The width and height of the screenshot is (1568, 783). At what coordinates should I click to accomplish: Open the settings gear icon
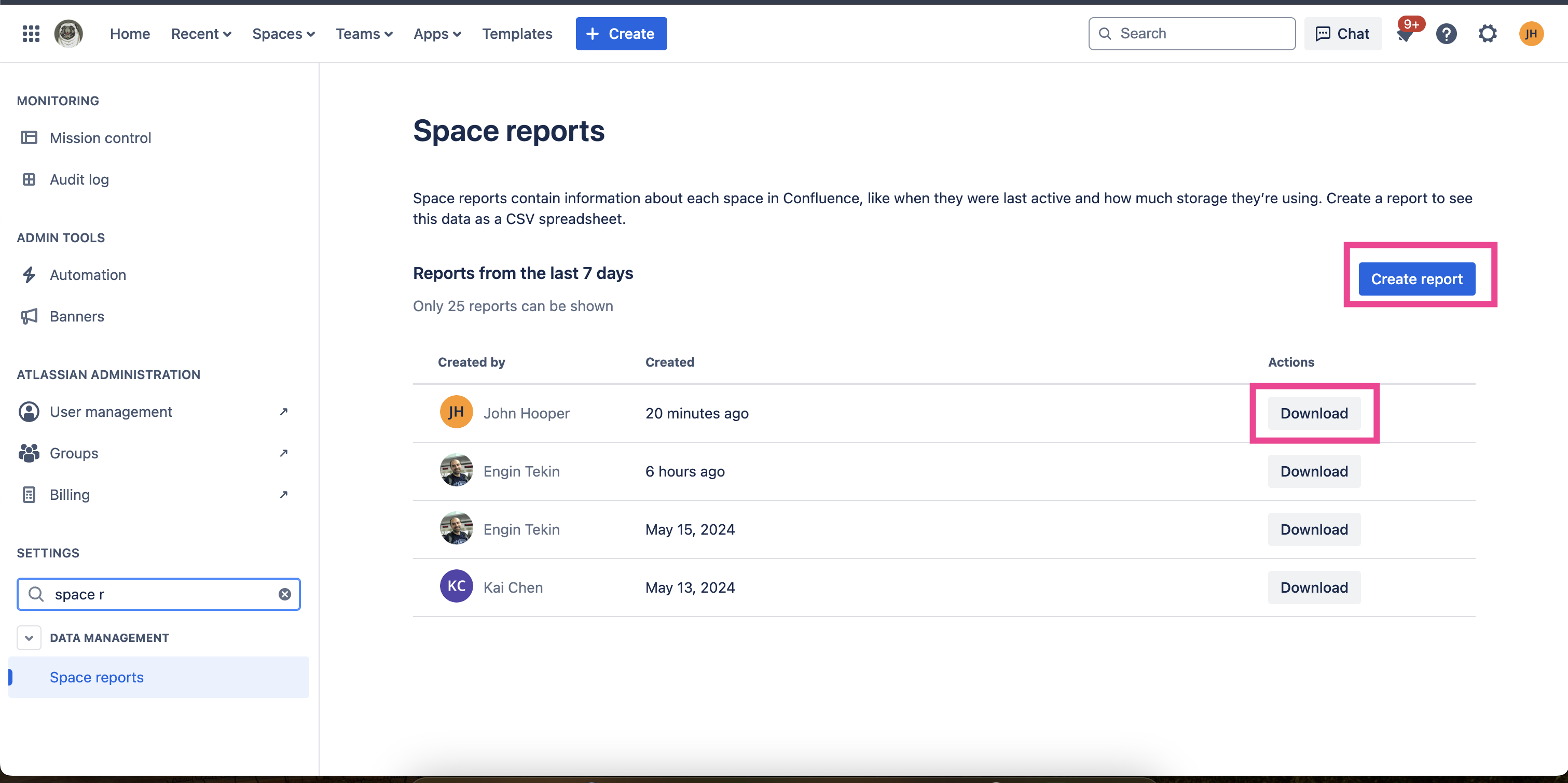pyautogui.click(x=1488, y=34)
